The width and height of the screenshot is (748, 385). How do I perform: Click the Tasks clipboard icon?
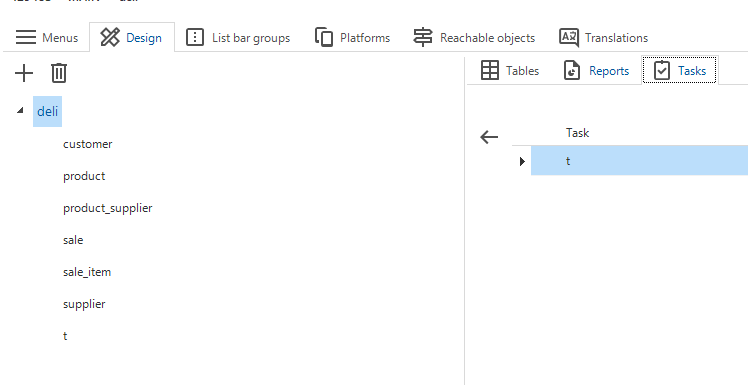pyautogui.click(x=662, y=70)
